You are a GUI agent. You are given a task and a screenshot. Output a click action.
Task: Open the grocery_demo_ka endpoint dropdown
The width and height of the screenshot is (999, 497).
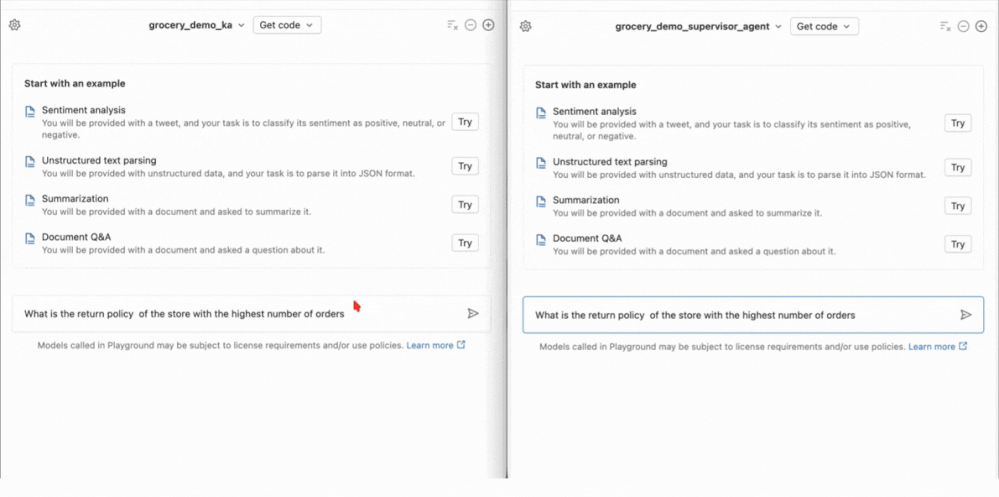(x=197, y=25)
